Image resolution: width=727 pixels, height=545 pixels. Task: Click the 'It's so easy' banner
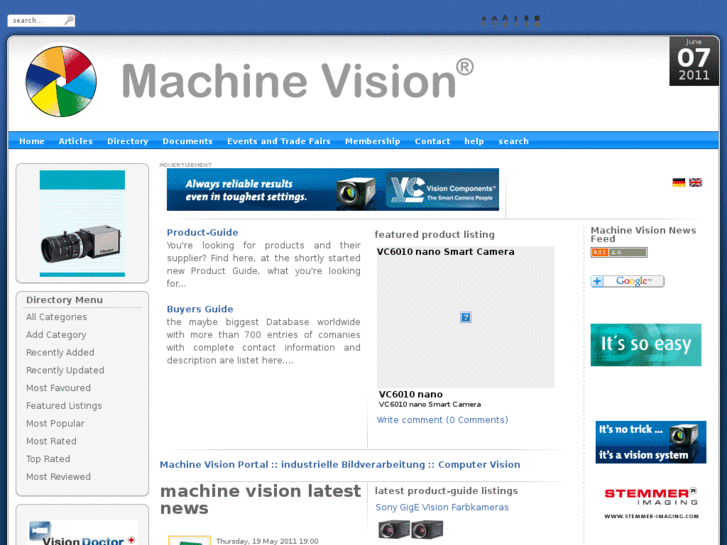click(646, 345)
